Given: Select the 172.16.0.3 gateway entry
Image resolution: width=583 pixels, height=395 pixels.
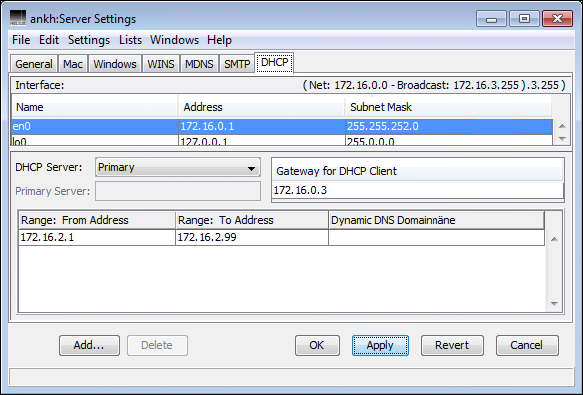Looking at the screenshot, I should (418, 190).
